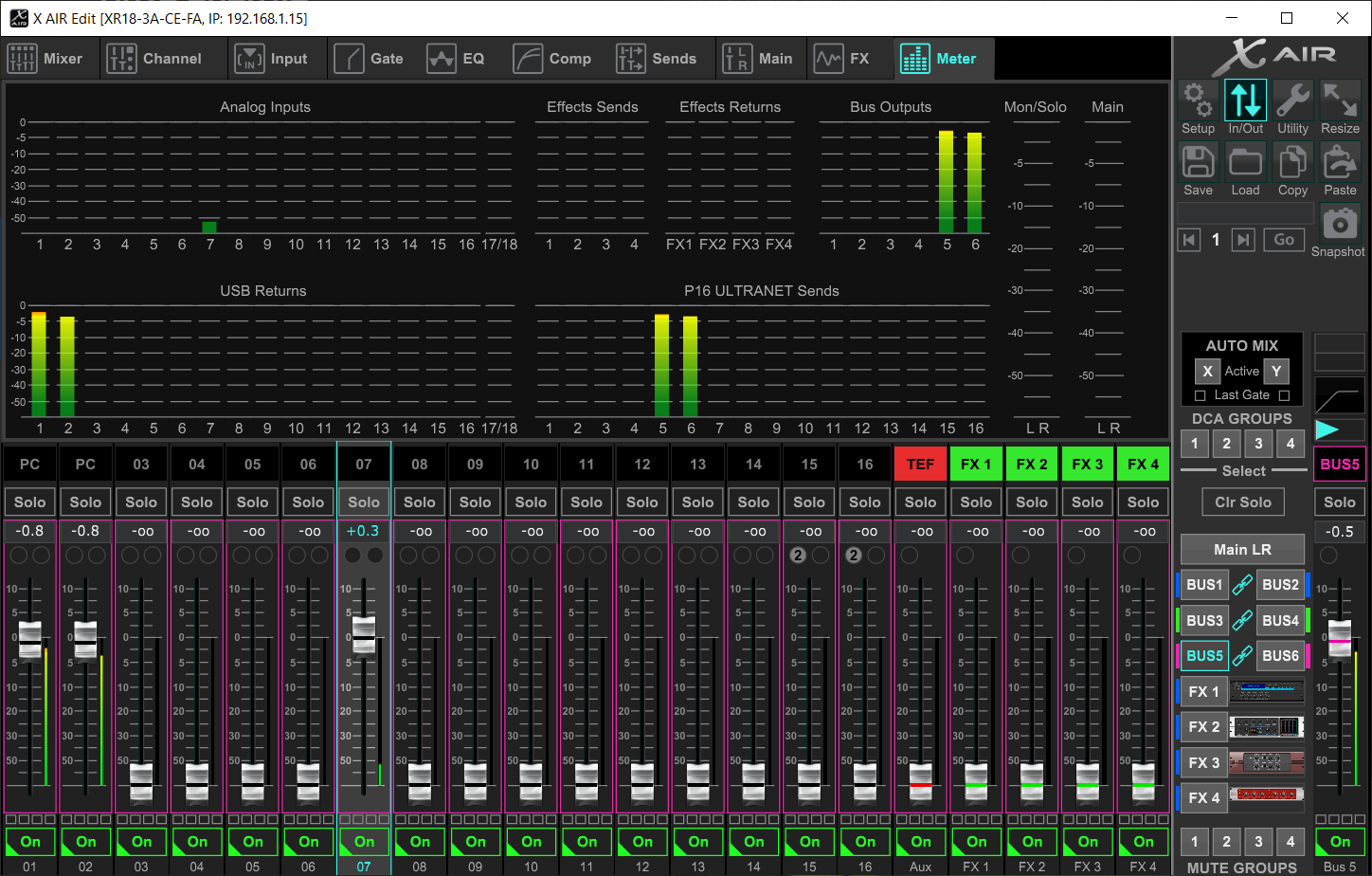Click the link icon between BUS1 and BUS2
This screenshot has width=1372, height=876.
pyautogui.click(x=1242, y=586)
